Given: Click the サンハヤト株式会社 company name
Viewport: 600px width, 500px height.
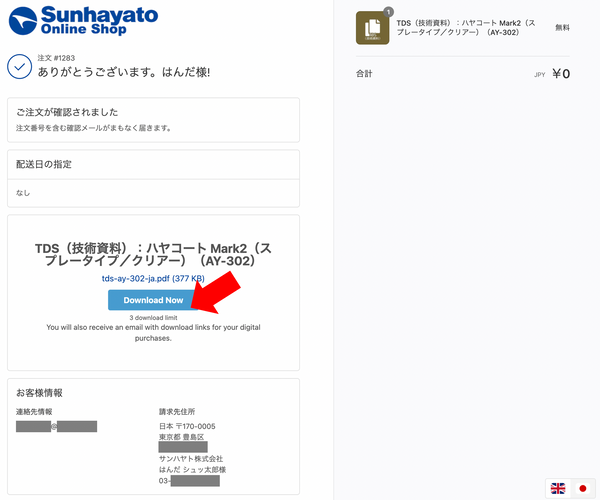Looking at the screenshot, I should click(191, 459).
